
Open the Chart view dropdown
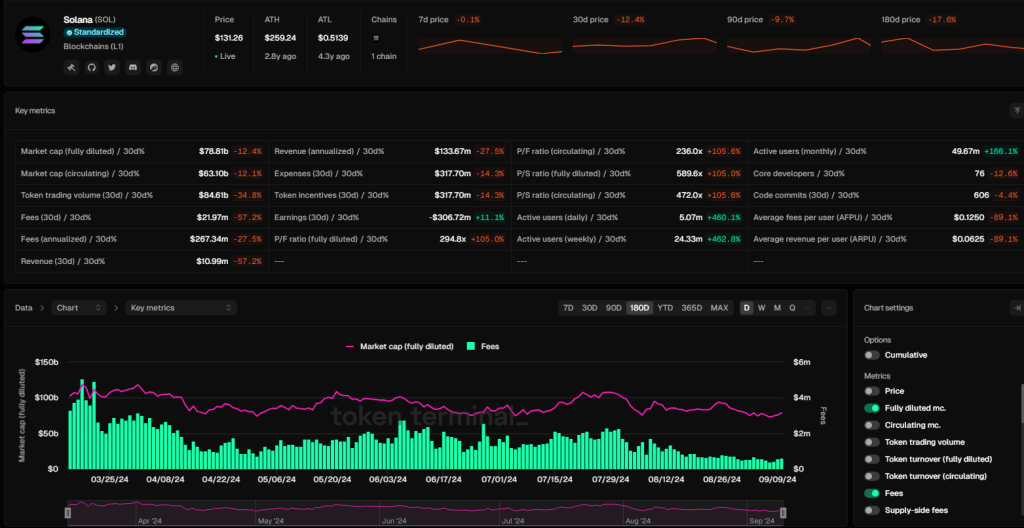80,308
